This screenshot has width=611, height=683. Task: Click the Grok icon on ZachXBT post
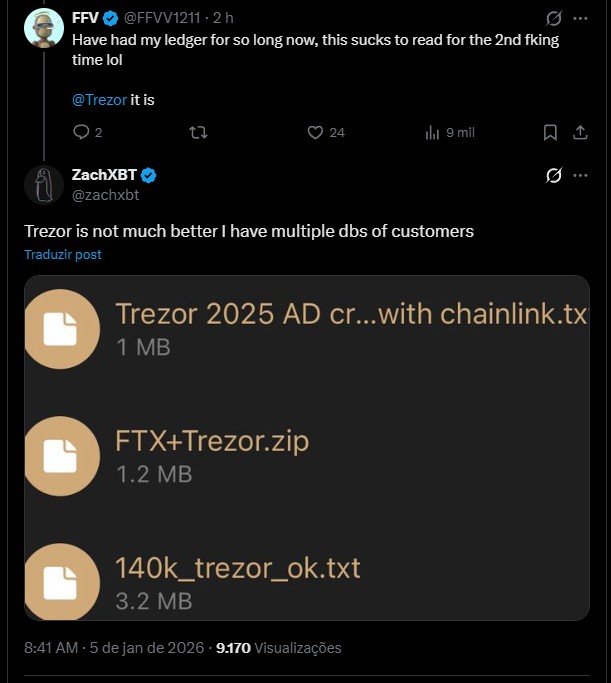553,176
